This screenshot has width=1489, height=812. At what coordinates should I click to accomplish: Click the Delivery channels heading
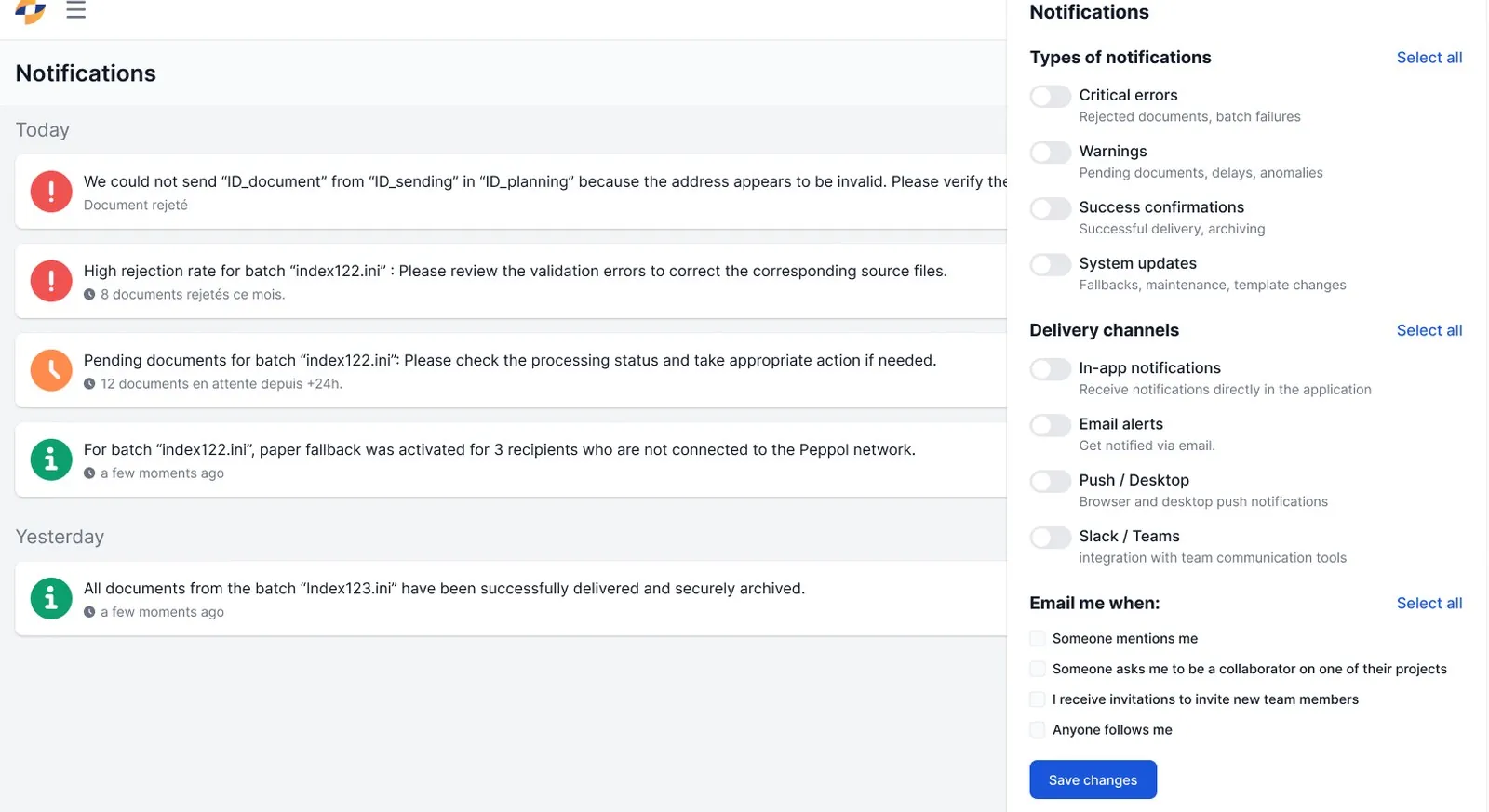click(1104, 330)
